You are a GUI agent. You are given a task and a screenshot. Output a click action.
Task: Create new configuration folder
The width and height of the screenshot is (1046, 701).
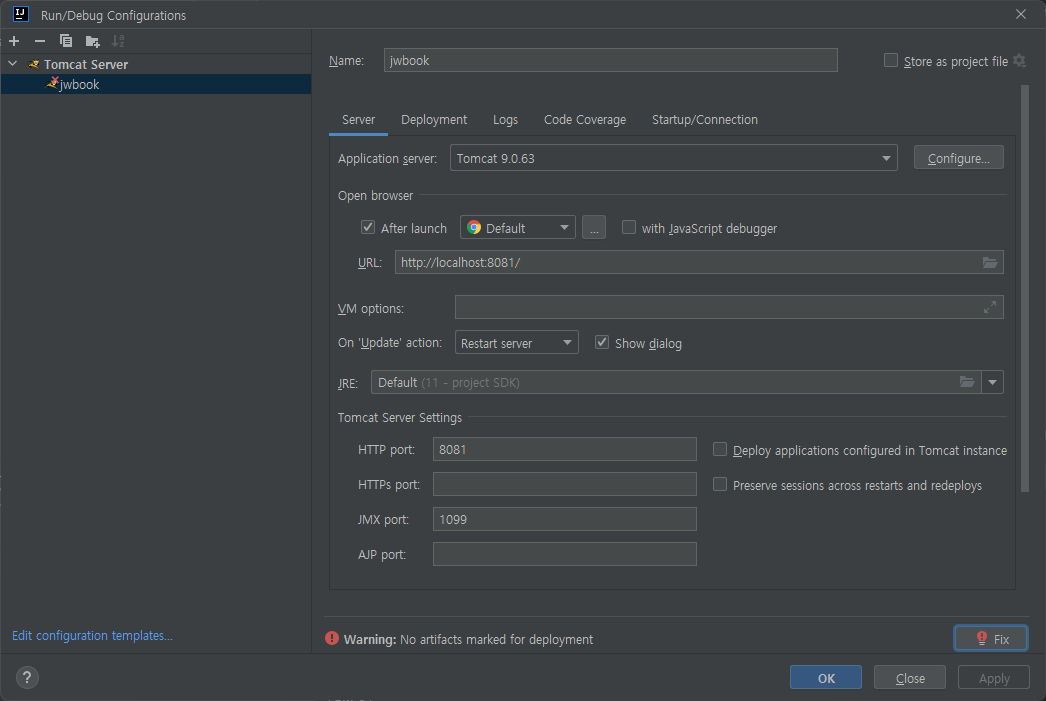click(x=92, y=41)
